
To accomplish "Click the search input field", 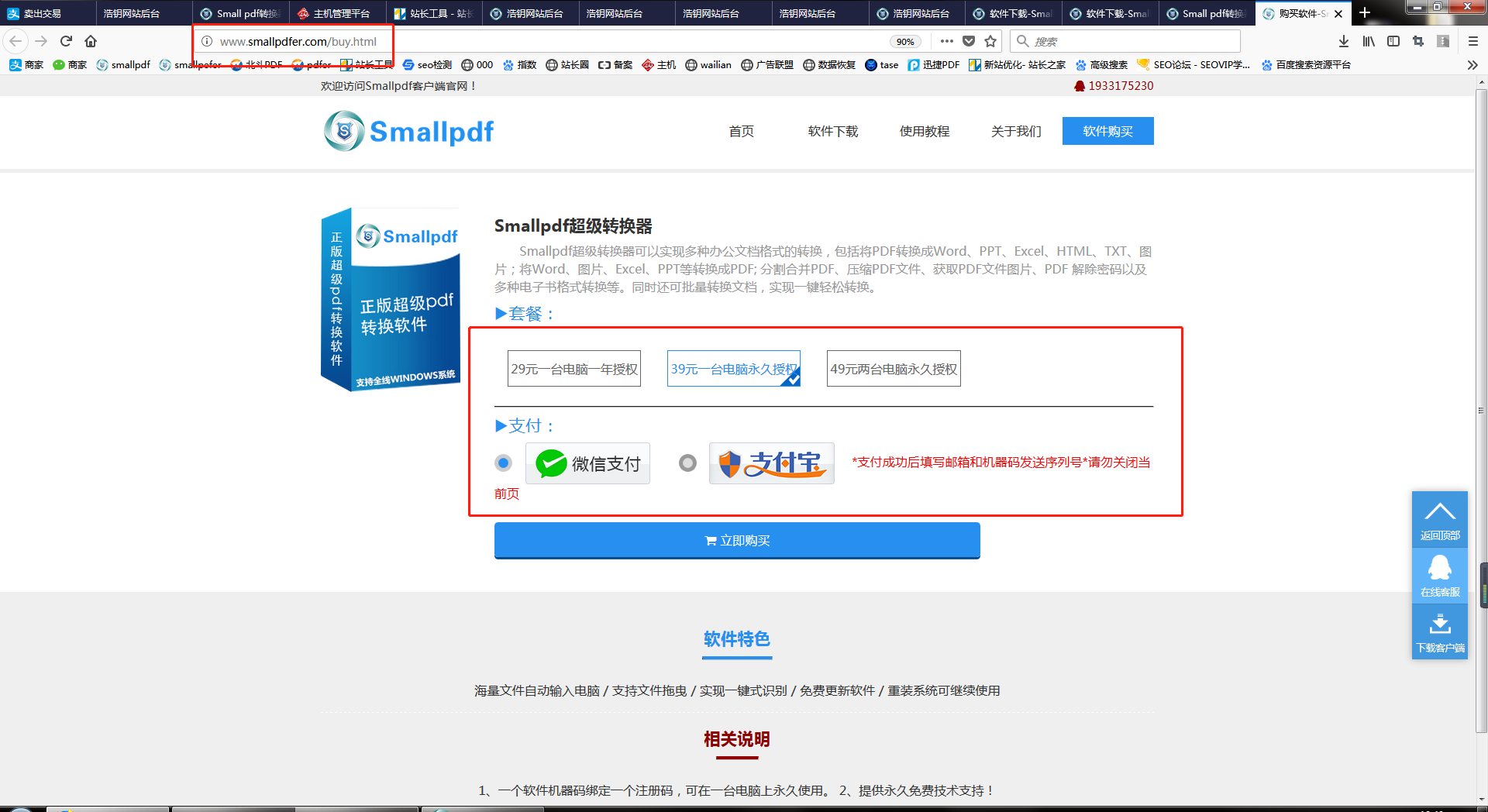I will point(1131,41).
